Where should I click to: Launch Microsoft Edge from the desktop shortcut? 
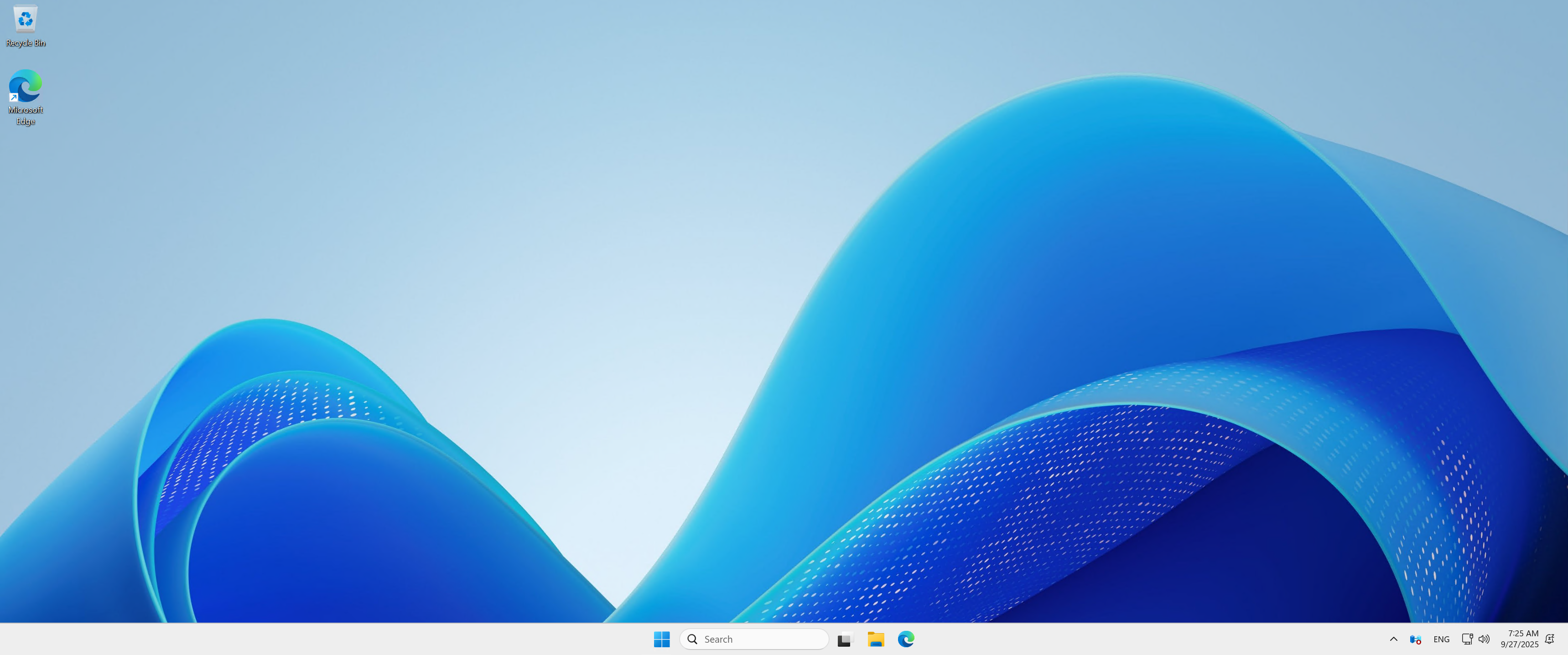(25, 85)
